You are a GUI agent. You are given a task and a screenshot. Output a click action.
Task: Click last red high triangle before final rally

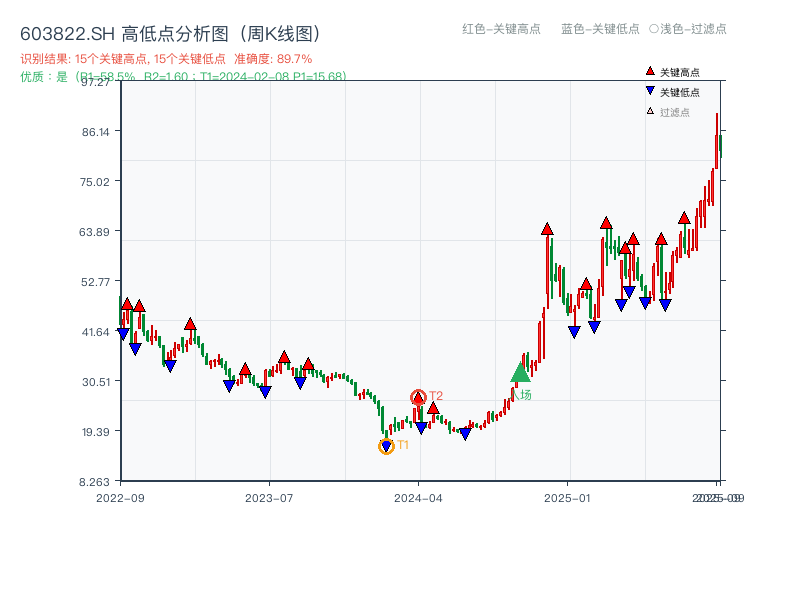(x=684, y=218)
